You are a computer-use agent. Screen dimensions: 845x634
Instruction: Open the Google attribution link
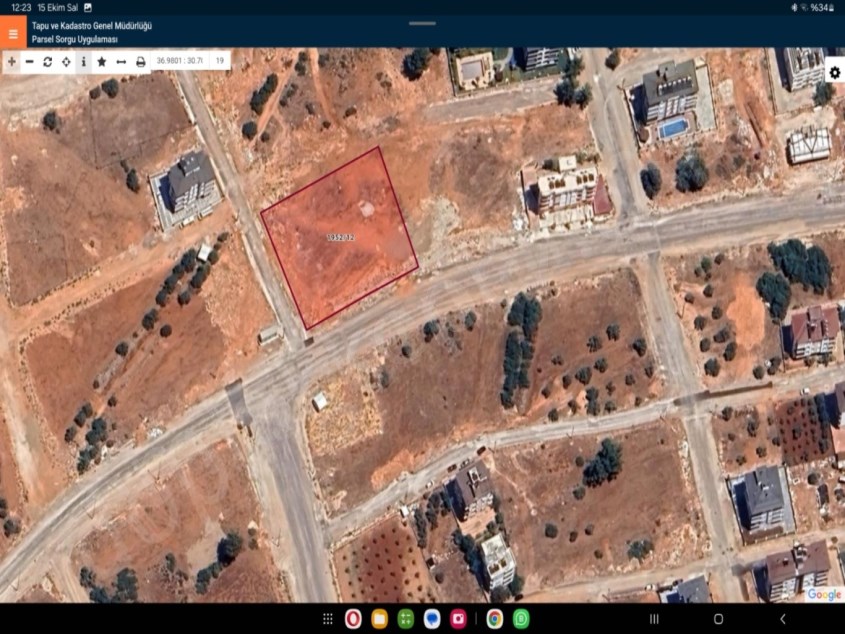click(824, 594)
